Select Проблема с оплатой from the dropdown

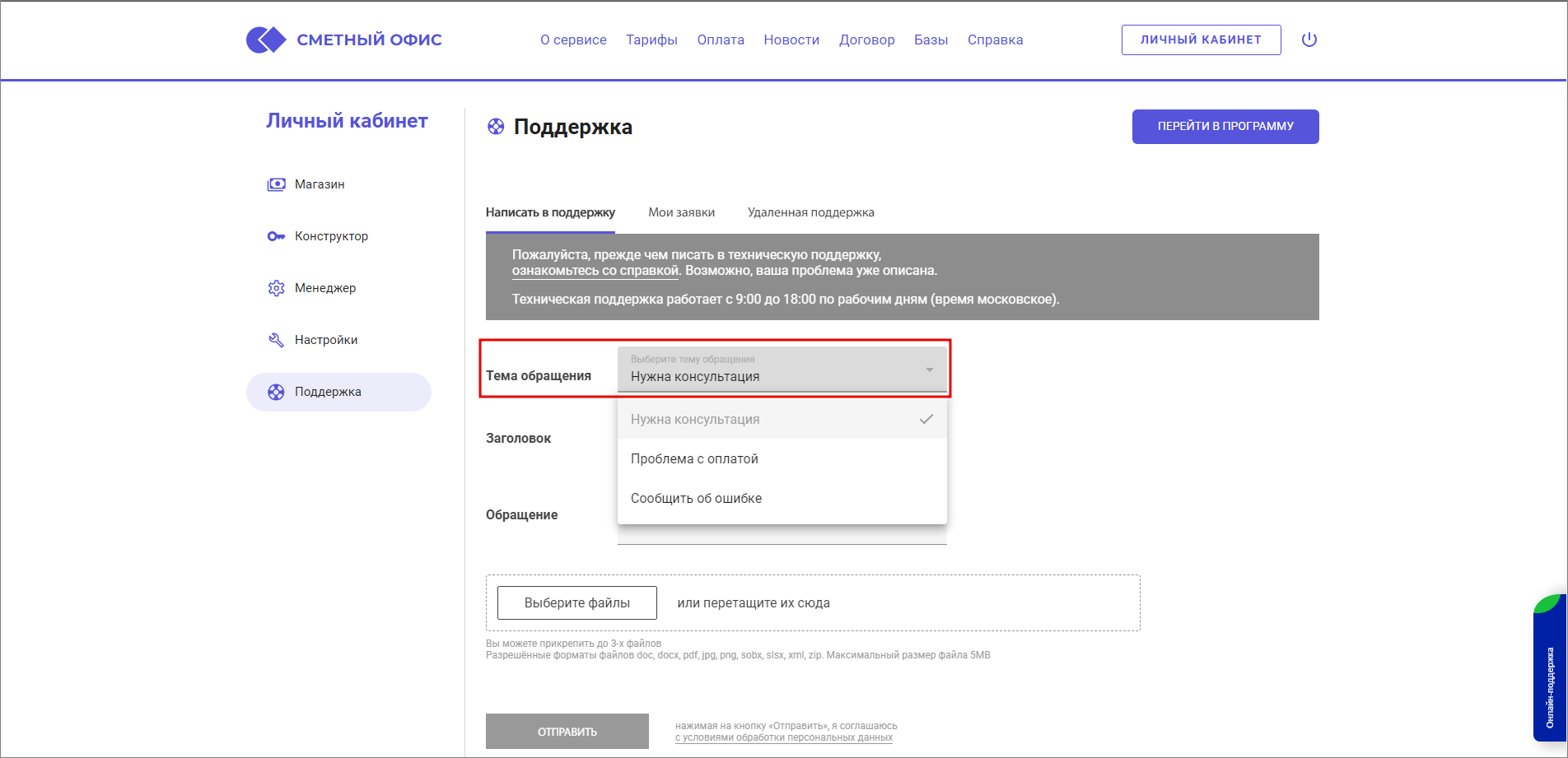pos(694,458)
